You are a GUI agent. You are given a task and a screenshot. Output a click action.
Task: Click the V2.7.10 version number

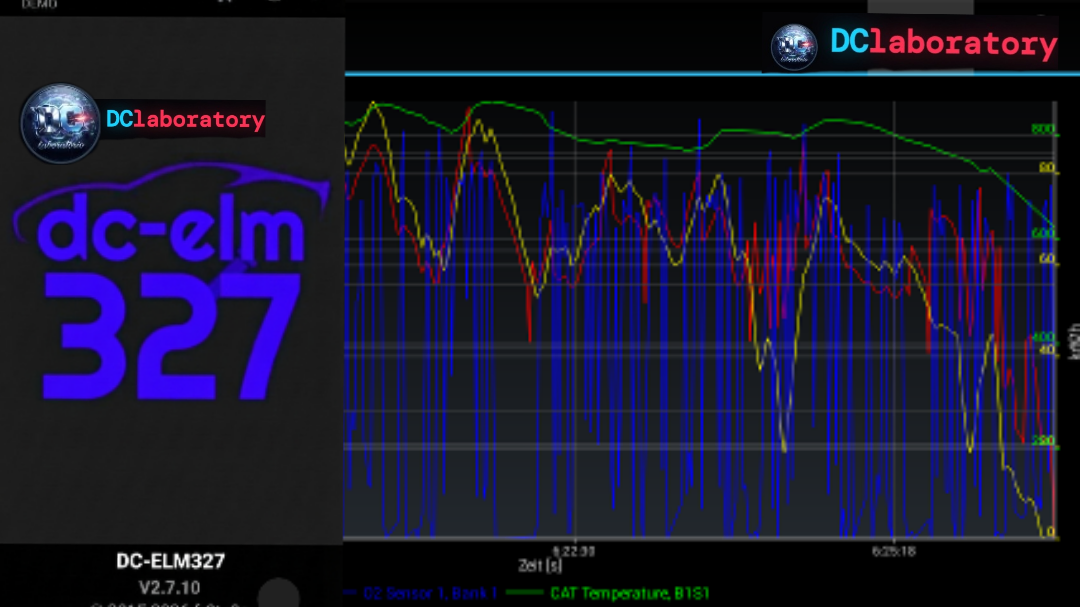169,588
